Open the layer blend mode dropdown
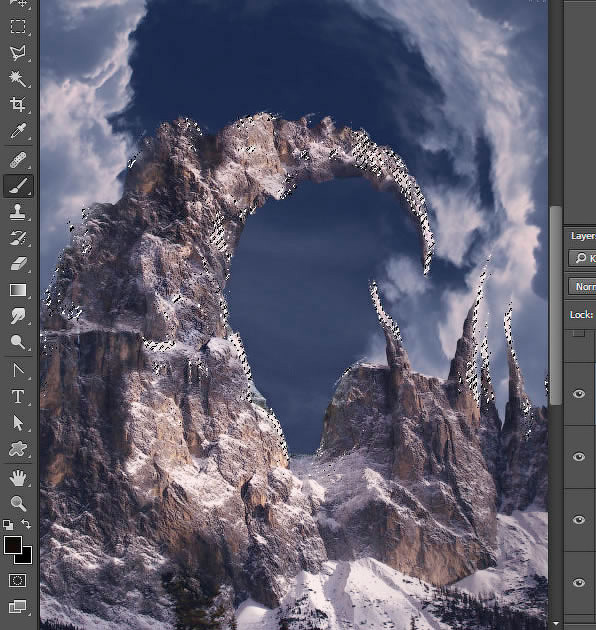This screenshot has height=630, width=596. [x=582, y=286]
